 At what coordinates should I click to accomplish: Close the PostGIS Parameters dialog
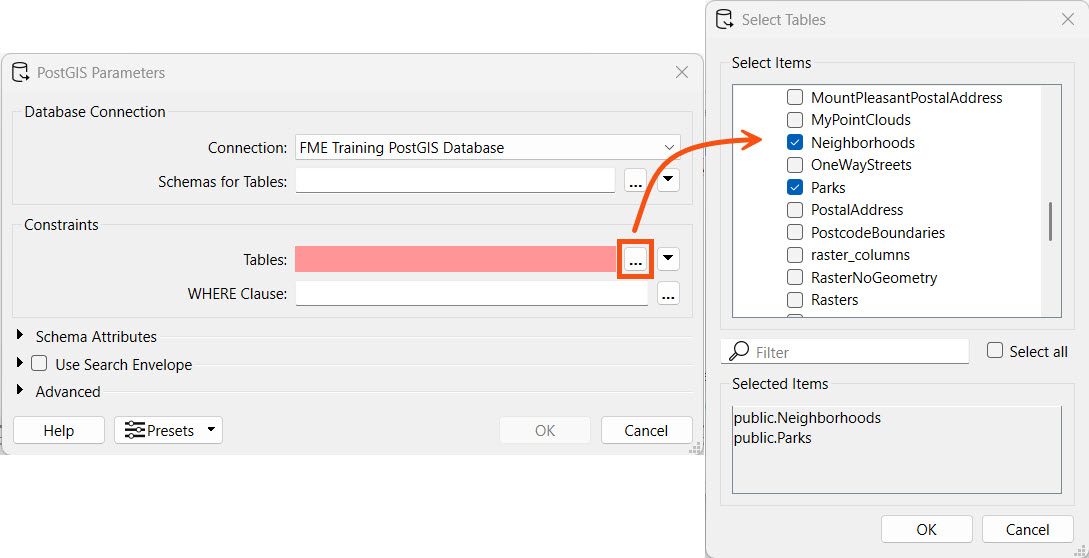[x=682, y=72]
